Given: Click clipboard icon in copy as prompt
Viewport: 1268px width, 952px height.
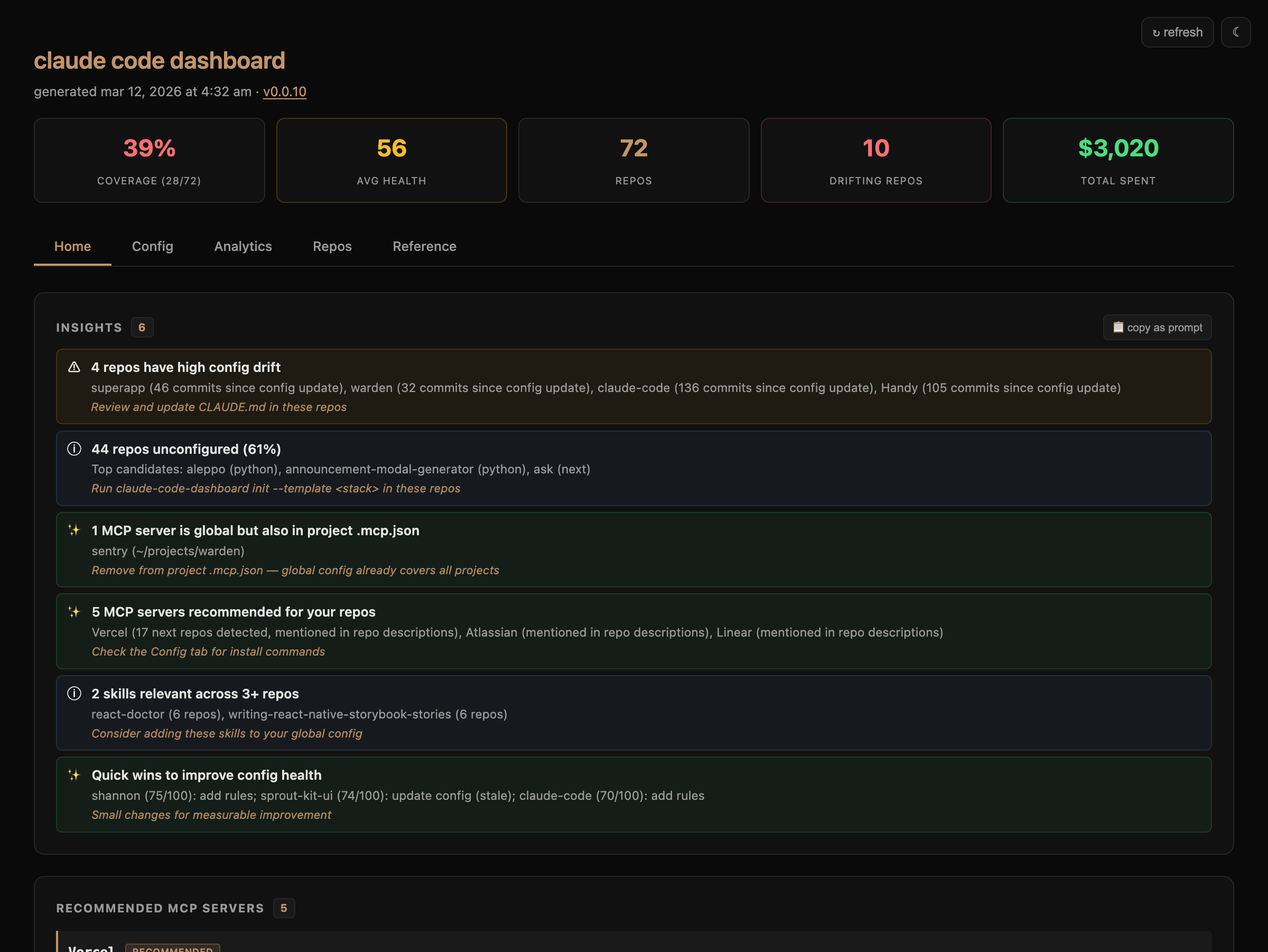Looking at the screenshot, I should [1118, 327].
